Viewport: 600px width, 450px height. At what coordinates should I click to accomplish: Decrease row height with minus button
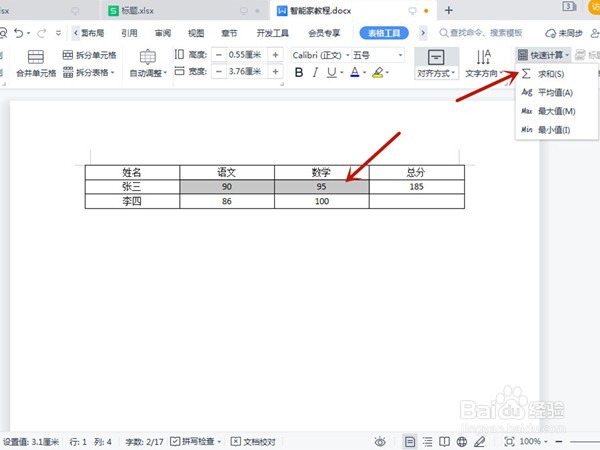218,55
